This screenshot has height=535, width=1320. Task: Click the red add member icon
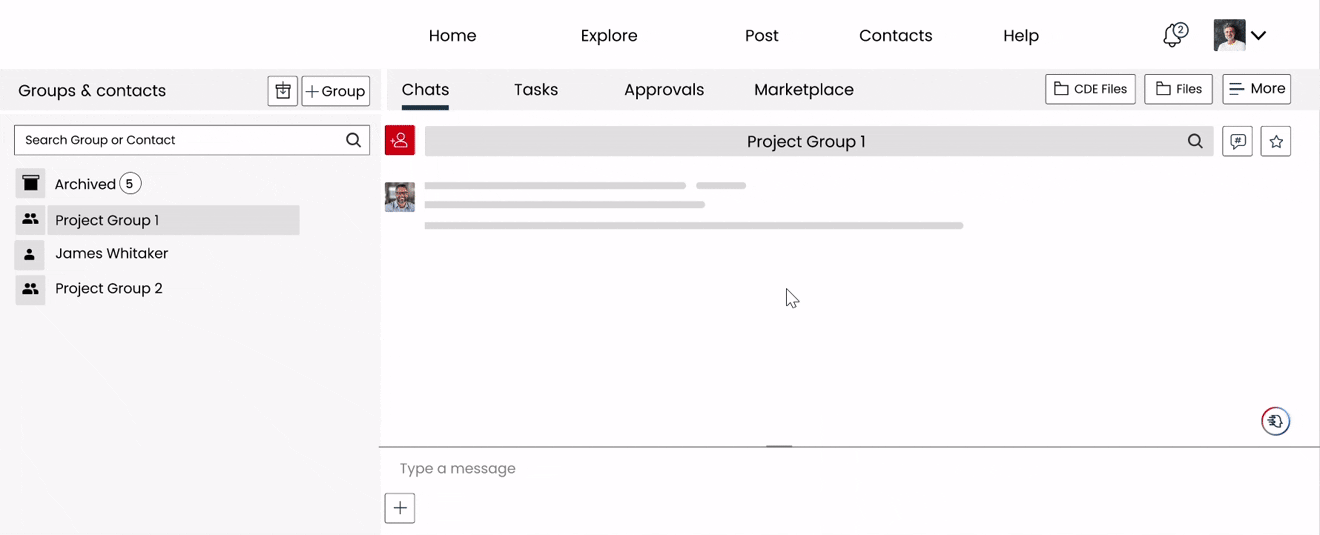click(x=400, y=141)
